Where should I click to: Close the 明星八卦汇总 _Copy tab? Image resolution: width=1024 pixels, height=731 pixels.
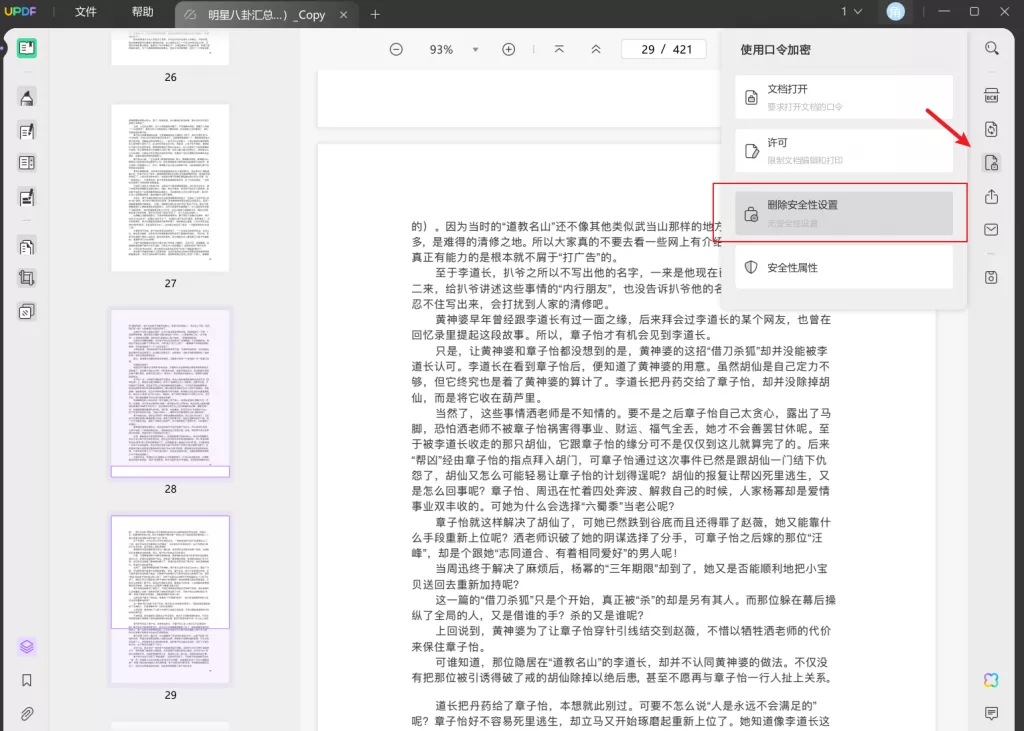click(344, 14)
